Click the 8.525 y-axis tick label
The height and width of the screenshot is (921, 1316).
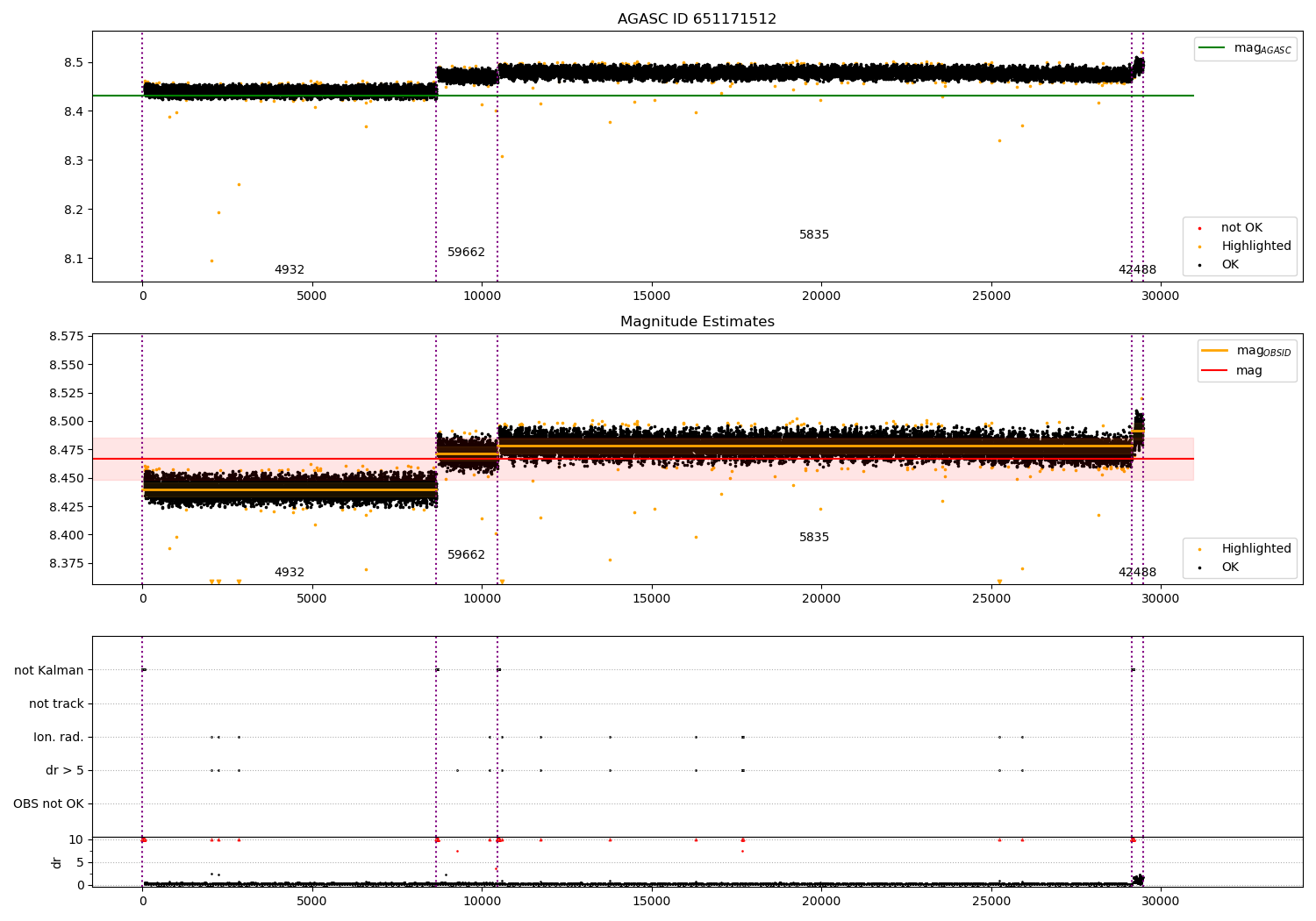tap(68, 393)
